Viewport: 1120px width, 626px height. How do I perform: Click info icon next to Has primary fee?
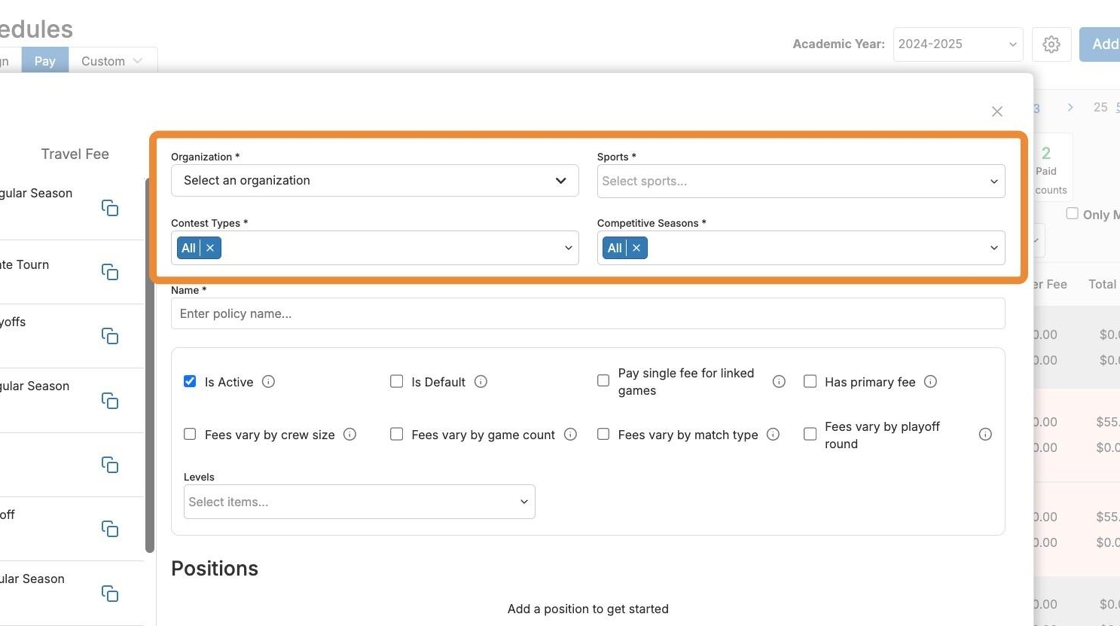[x=930, y=382]
